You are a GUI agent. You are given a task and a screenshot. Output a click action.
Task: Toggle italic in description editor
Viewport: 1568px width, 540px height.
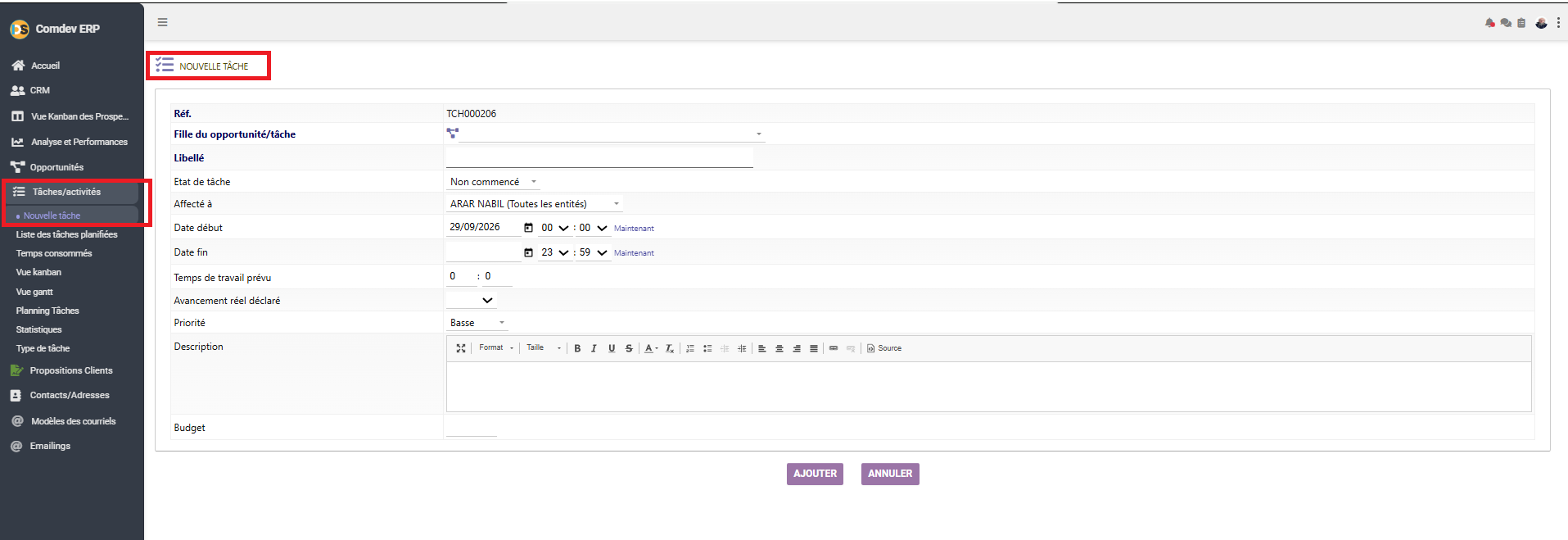tap(594, 348)
